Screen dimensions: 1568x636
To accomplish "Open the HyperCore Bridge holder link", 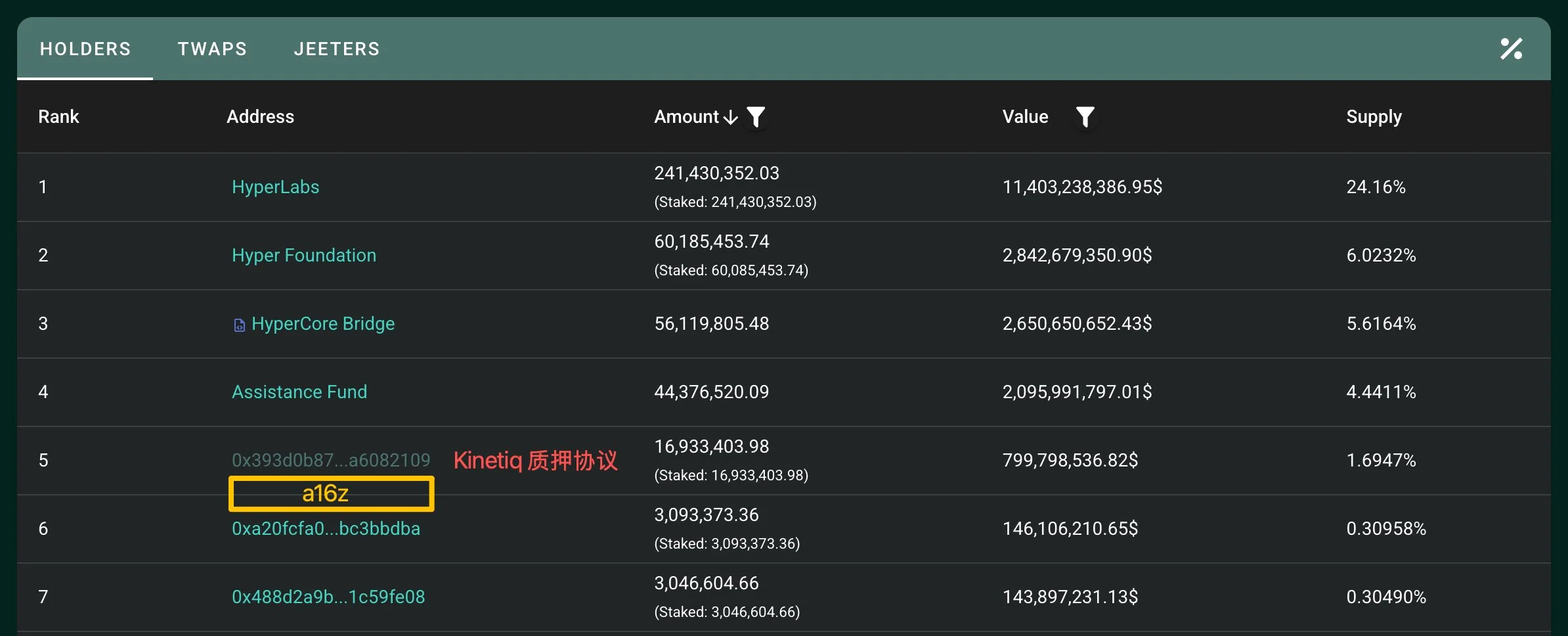I will (323, 324).
